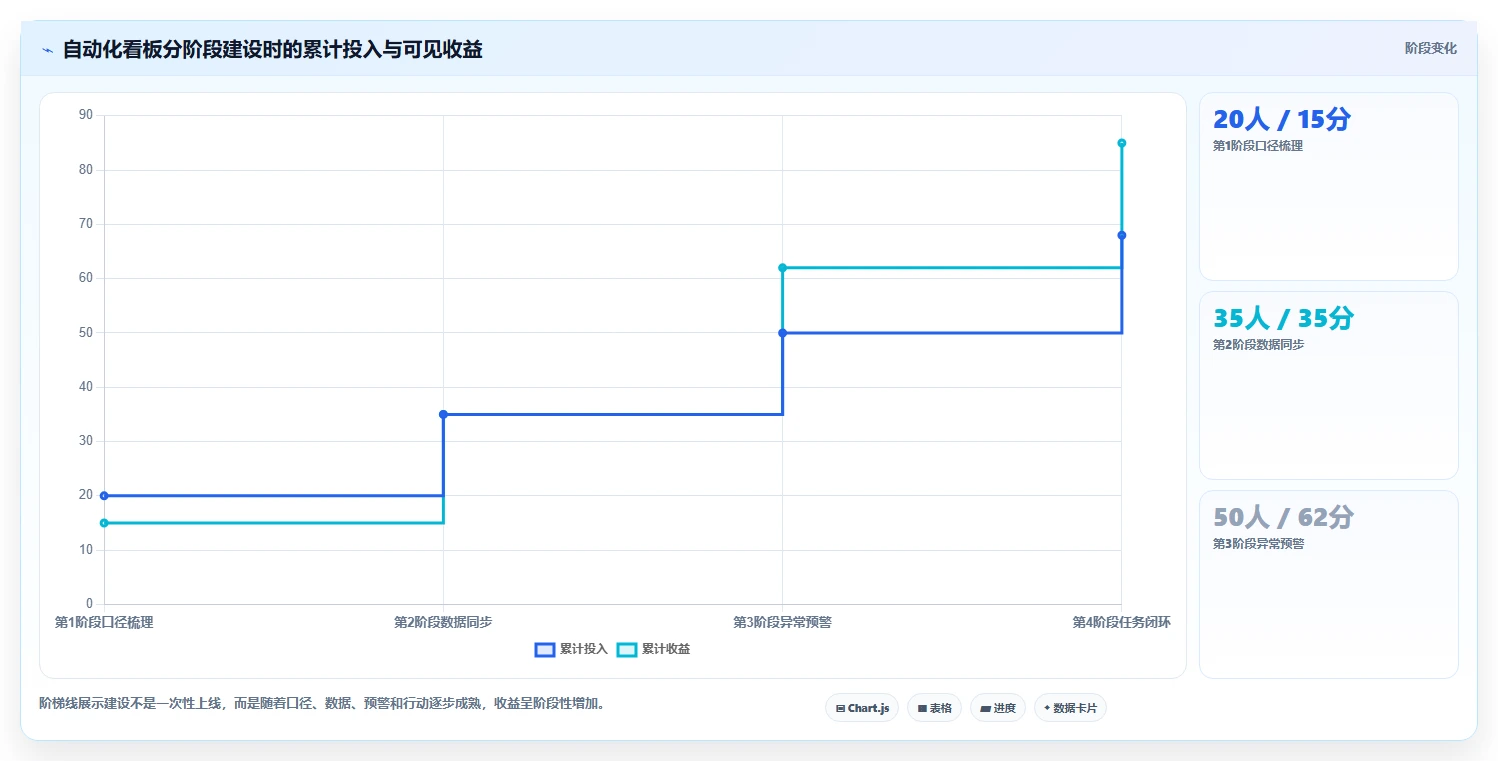The height and width of the screenshot is (761, 1498).
Task: Click the cyan data point at value 15
Action: pyautogui.click(x=104, y=523)
